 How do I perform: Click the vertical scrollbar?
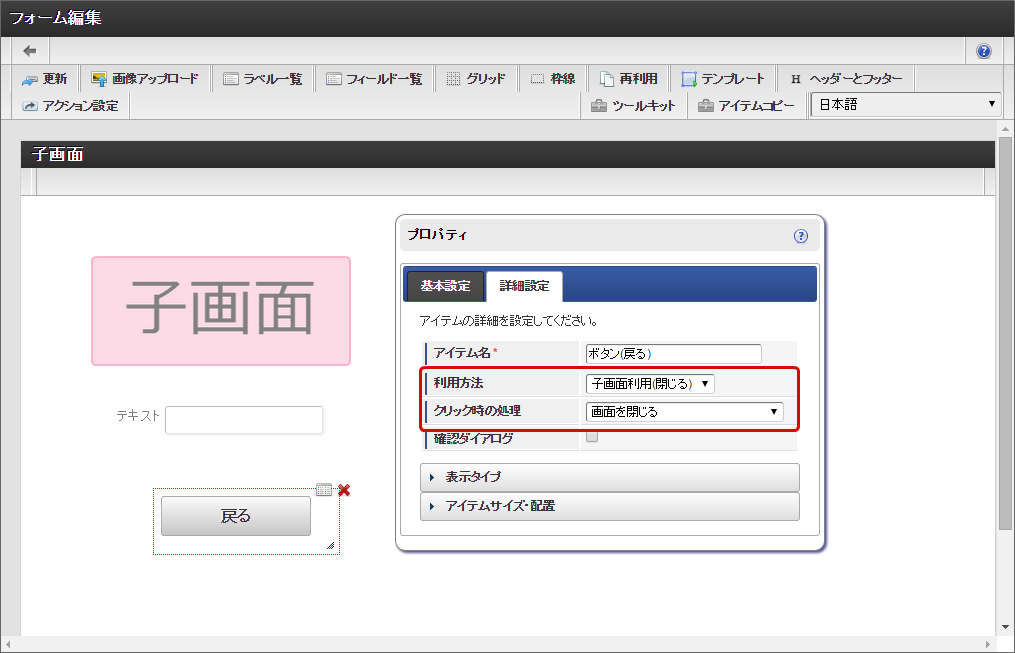(1005, 333)
